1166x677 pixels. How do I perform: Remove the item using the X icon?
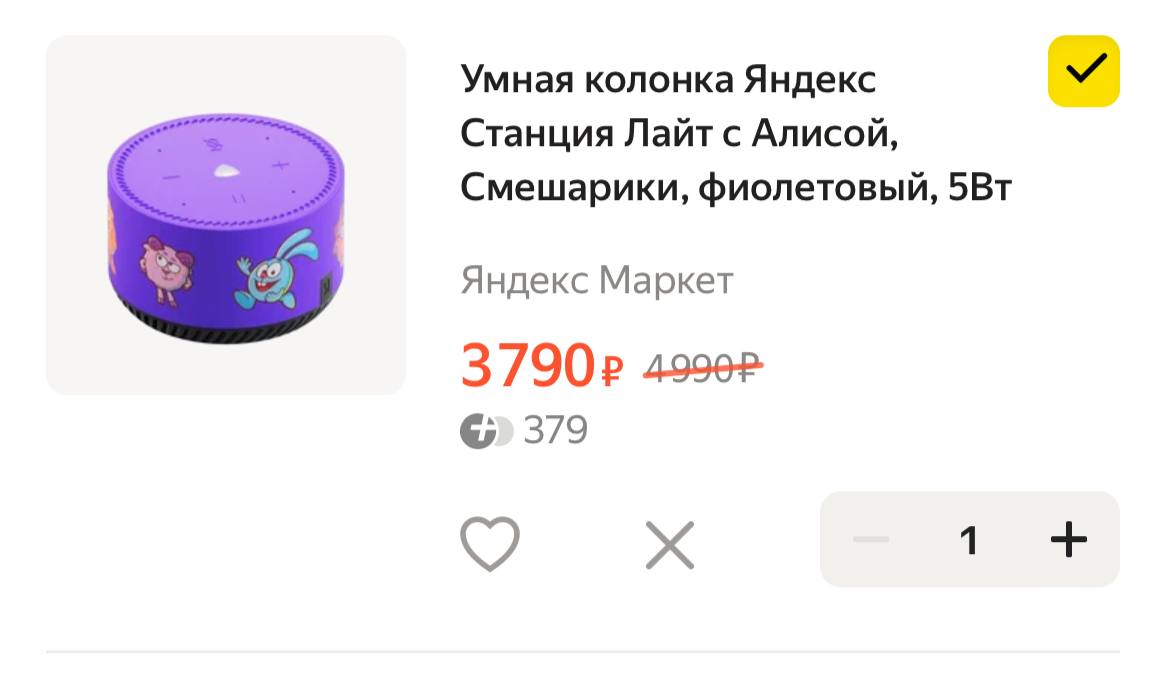(x=669, y=545)
